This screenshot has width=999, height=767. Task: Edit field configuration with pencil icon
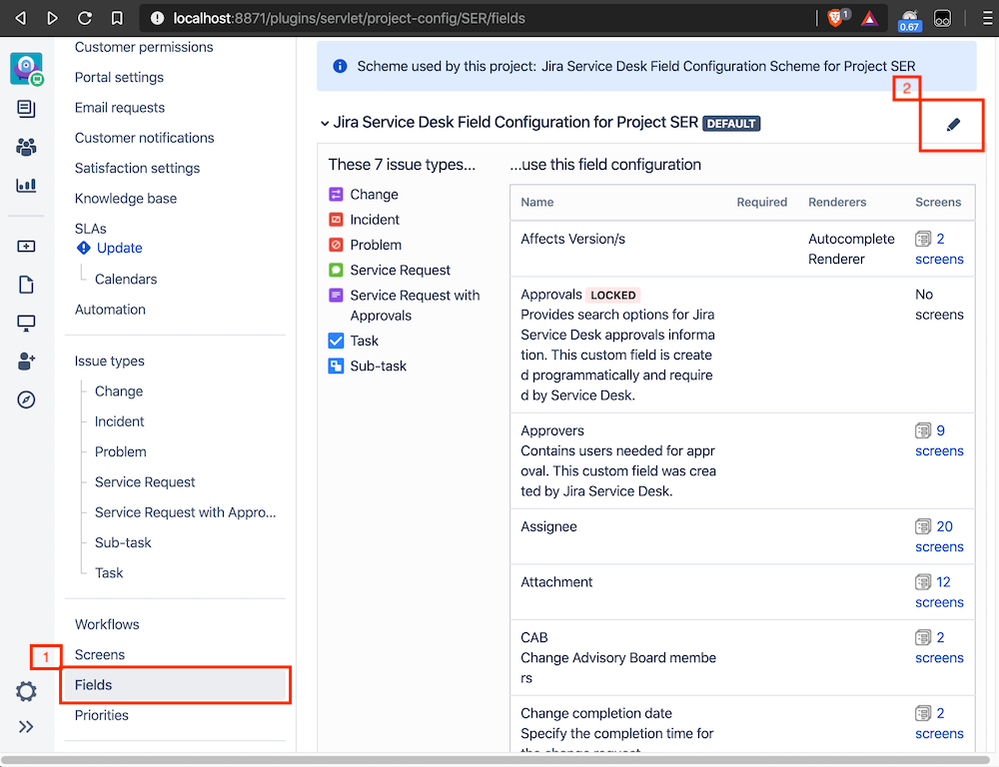[x=953, y=124]
